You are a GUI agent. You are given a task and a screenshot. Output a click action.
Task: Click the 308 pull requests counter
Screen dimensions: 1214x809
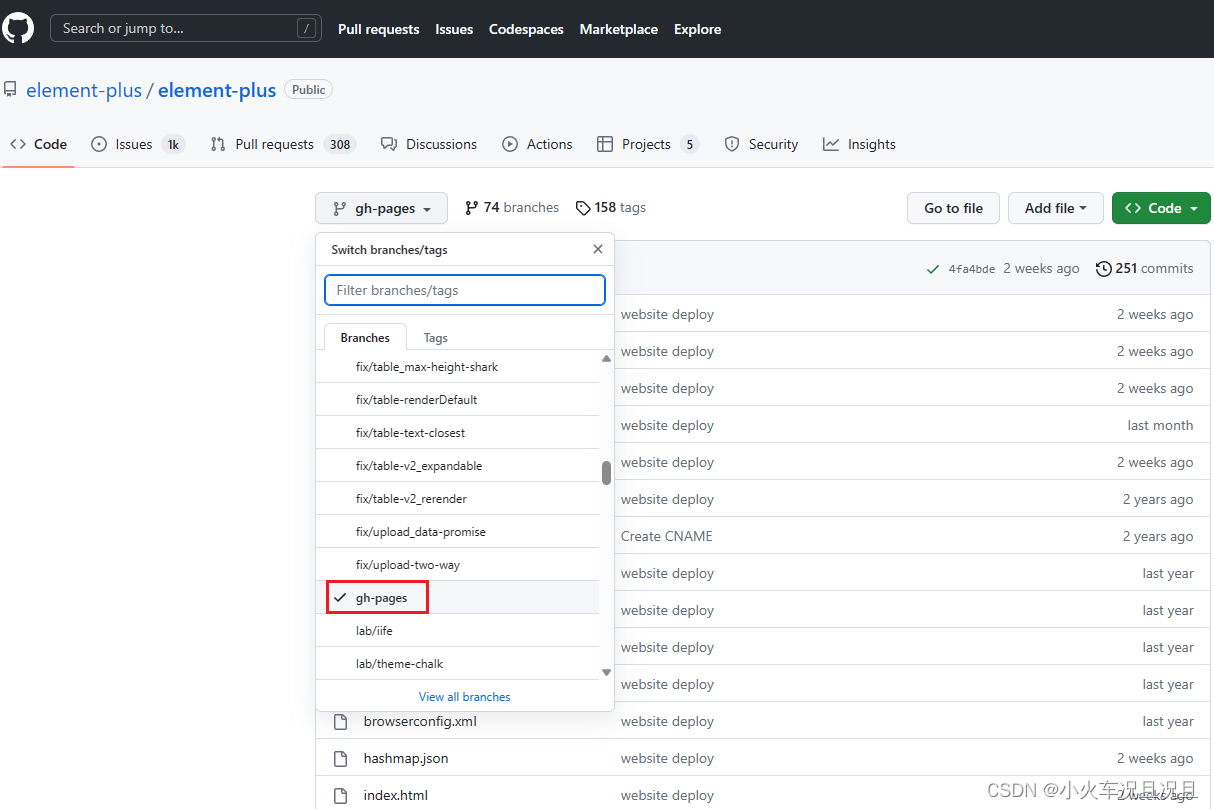340,144
